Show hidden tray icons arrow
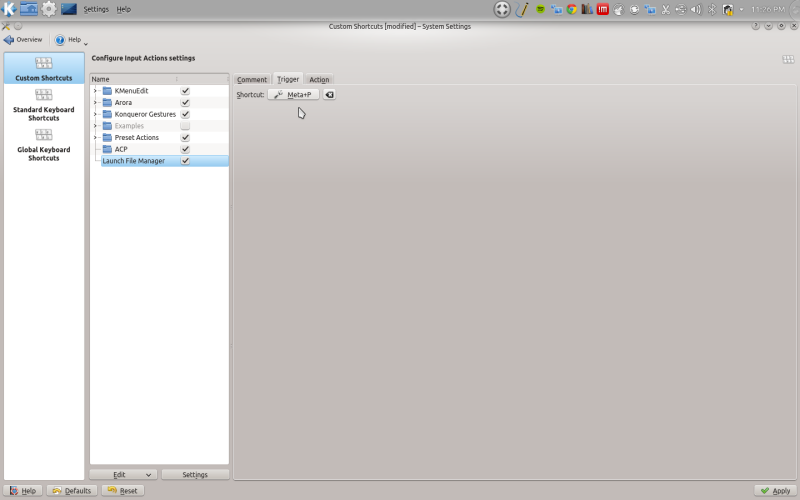This screenshot has height=500, width=800. click(x=741, y=9)
